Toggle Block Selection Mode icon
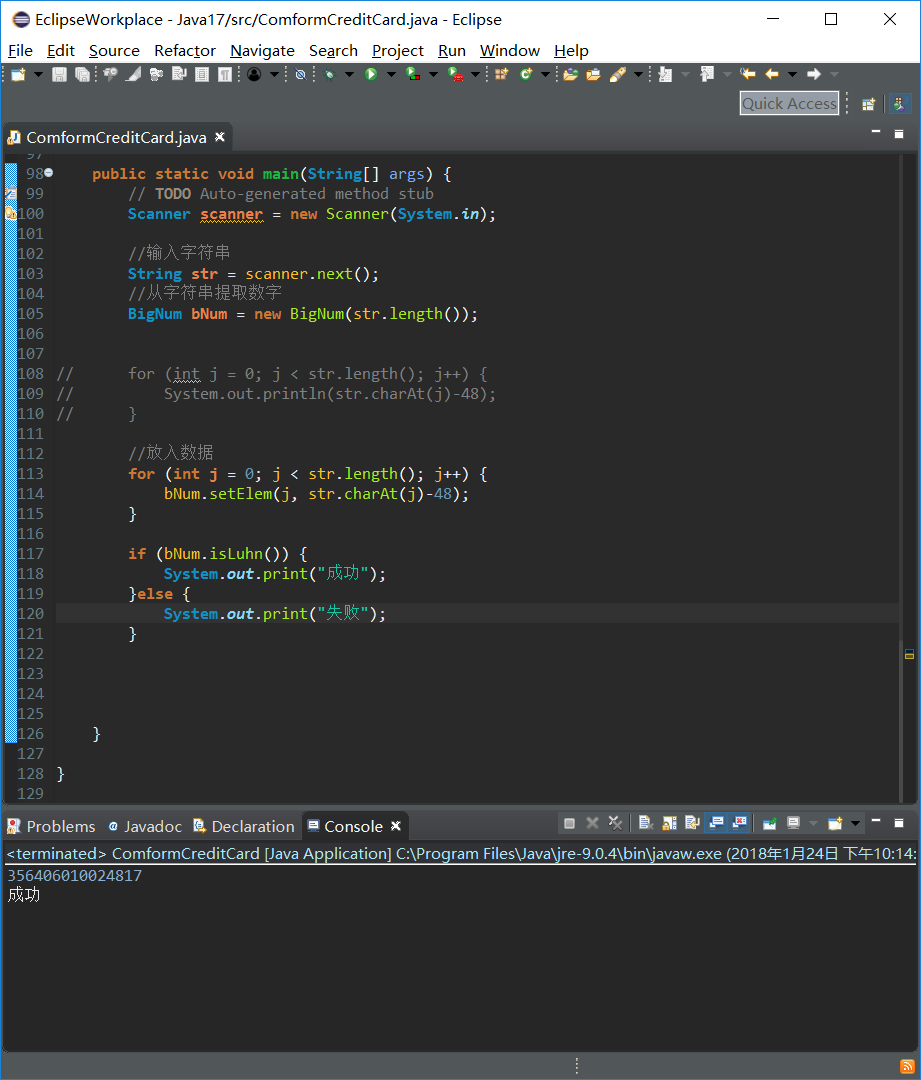This screenshot has width=921, height=1080. pyautogui.click(x=202, y=74)
